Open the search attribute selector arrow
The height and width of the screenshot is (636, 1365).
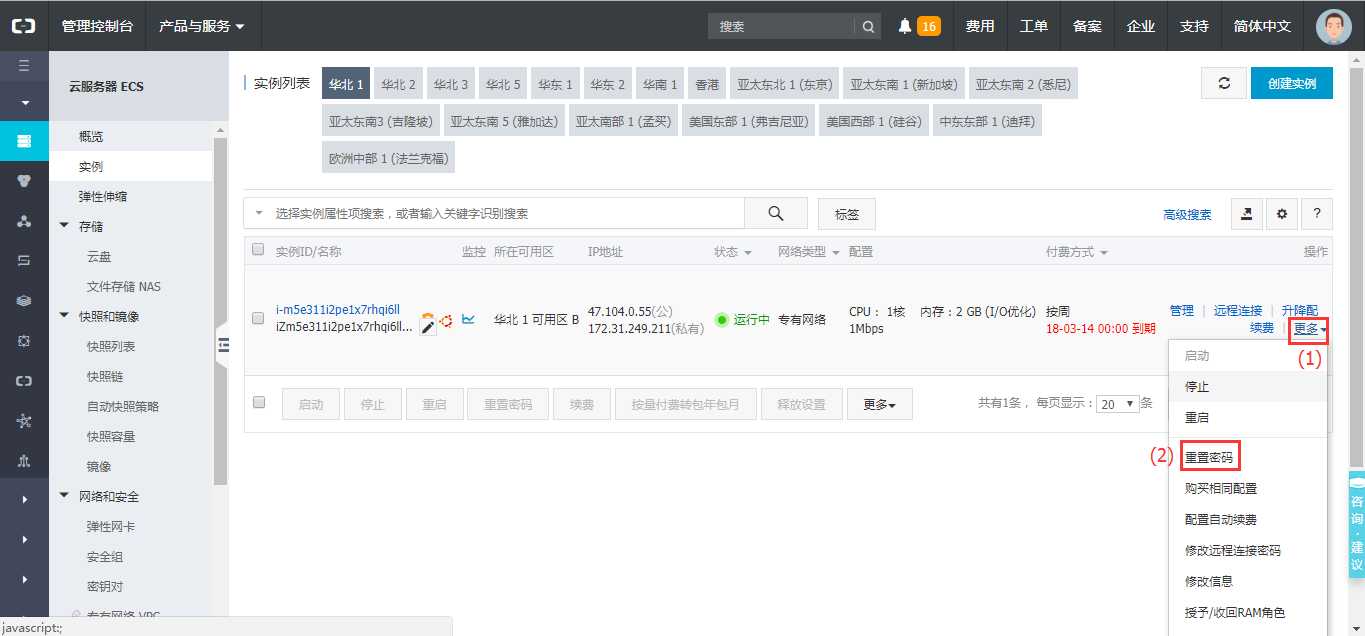point(260,213)
